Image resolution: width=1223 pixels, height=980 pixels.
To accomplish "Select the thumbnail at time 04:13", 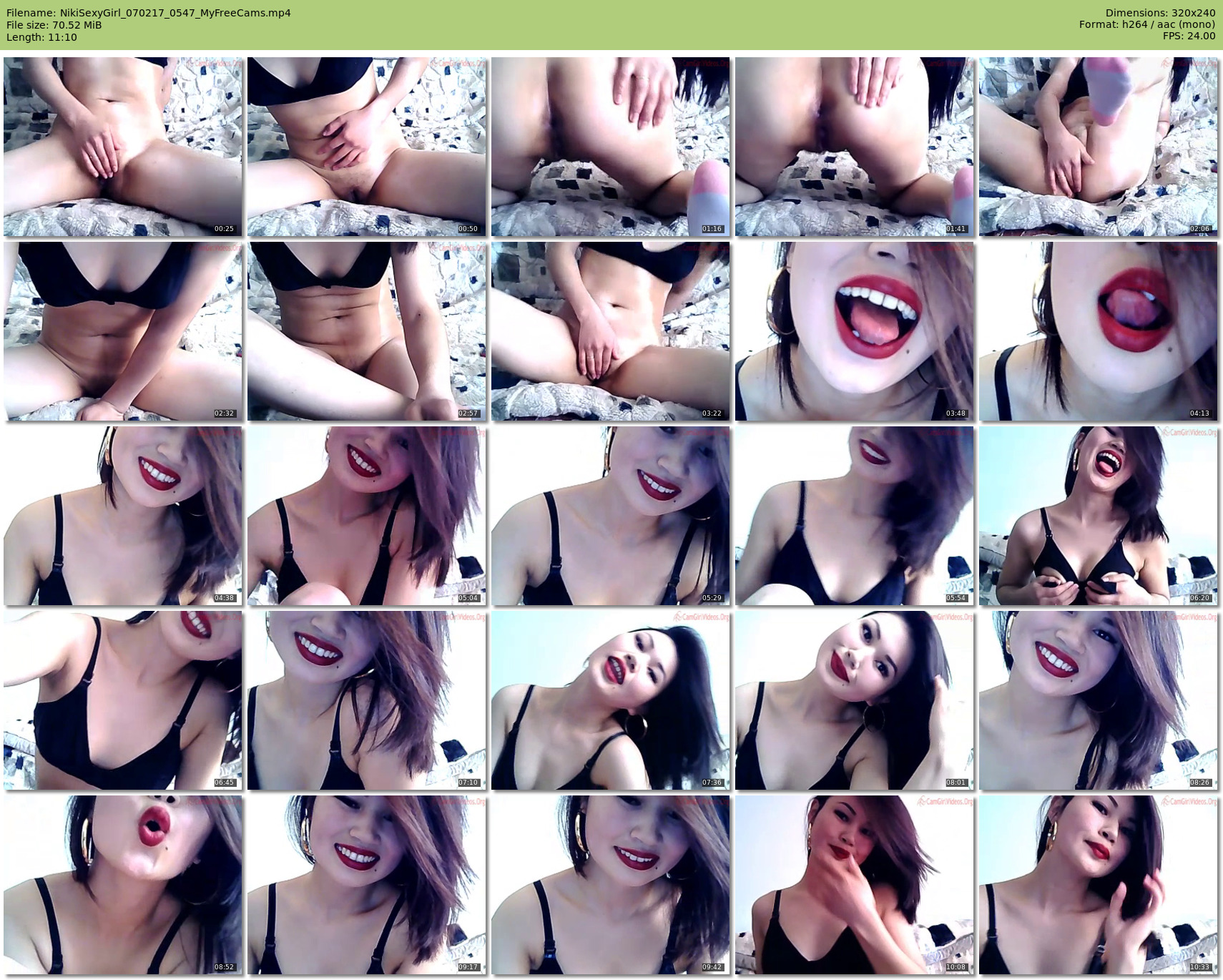I will (1099, 331).
